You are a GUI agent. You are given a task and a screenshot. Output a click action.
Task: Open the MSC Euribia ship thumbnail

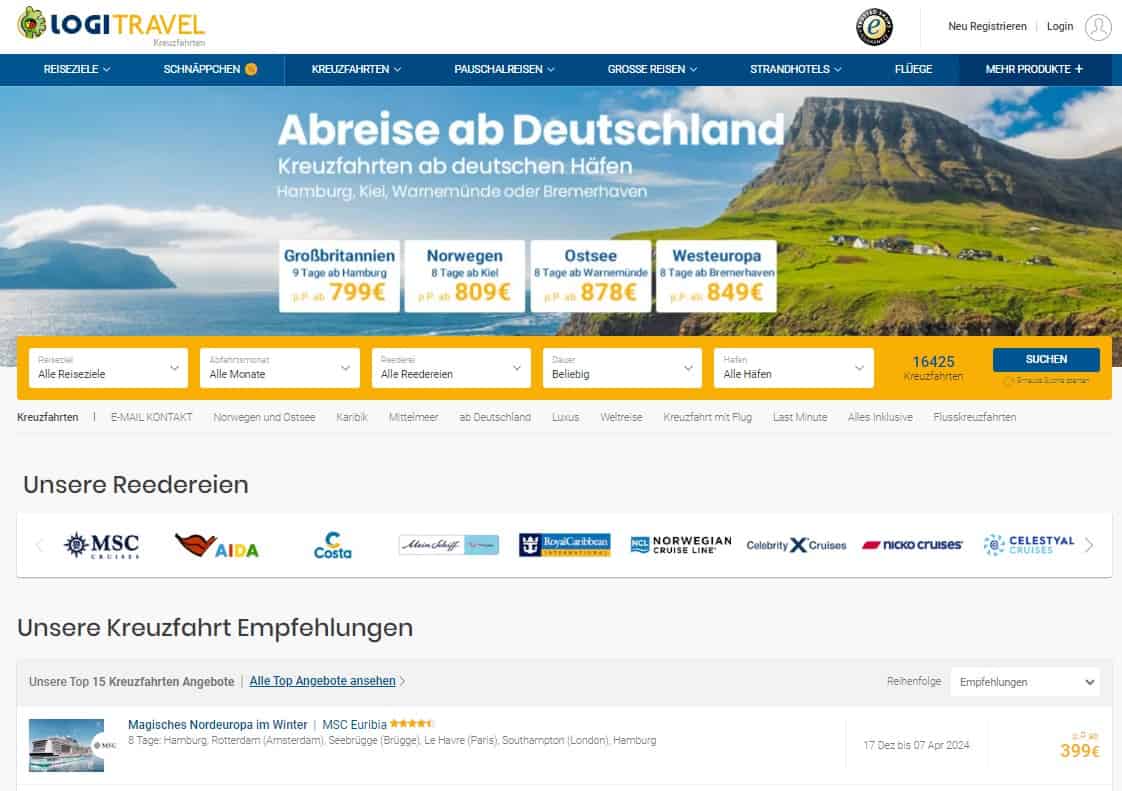tap(66, 745)
